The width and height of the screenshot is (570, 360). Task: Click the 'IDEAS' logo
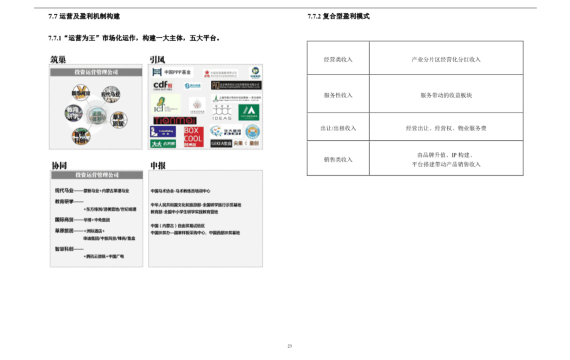(222, 113)
